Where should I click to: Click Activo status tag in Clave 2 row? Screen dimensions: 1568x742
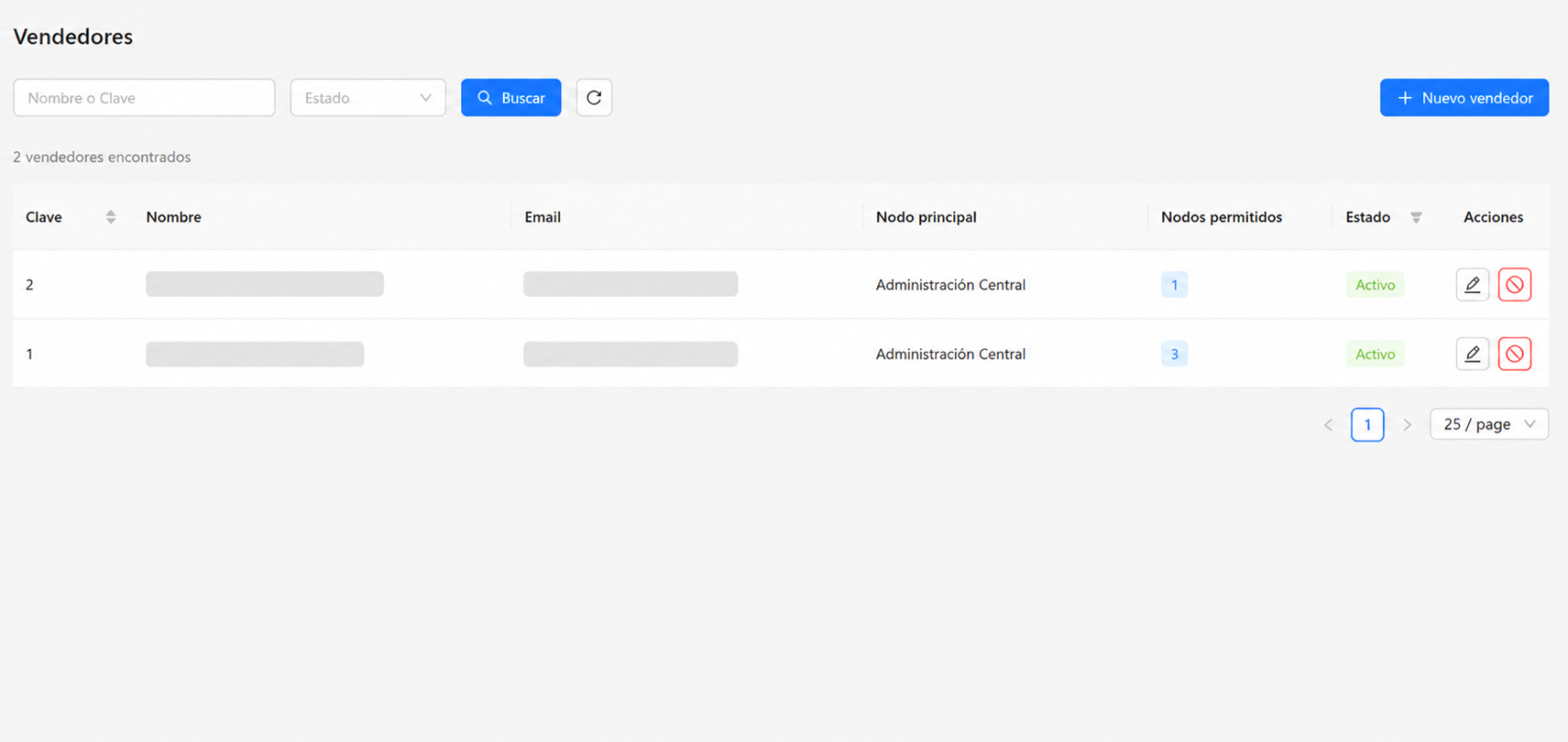pyautogui.click(x=1375, y=285)
